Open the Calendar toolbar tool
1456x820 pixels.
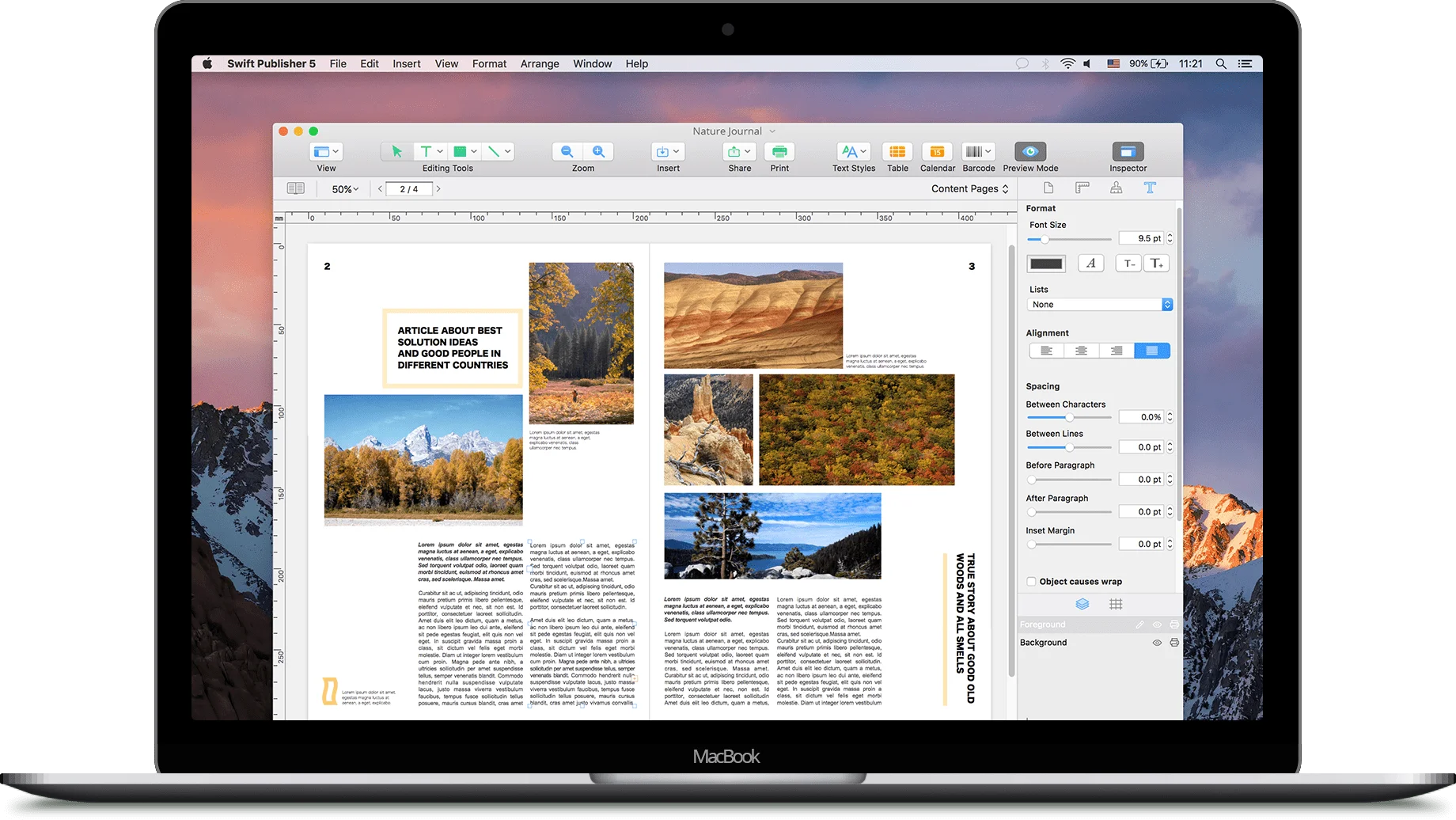point(937,151)
